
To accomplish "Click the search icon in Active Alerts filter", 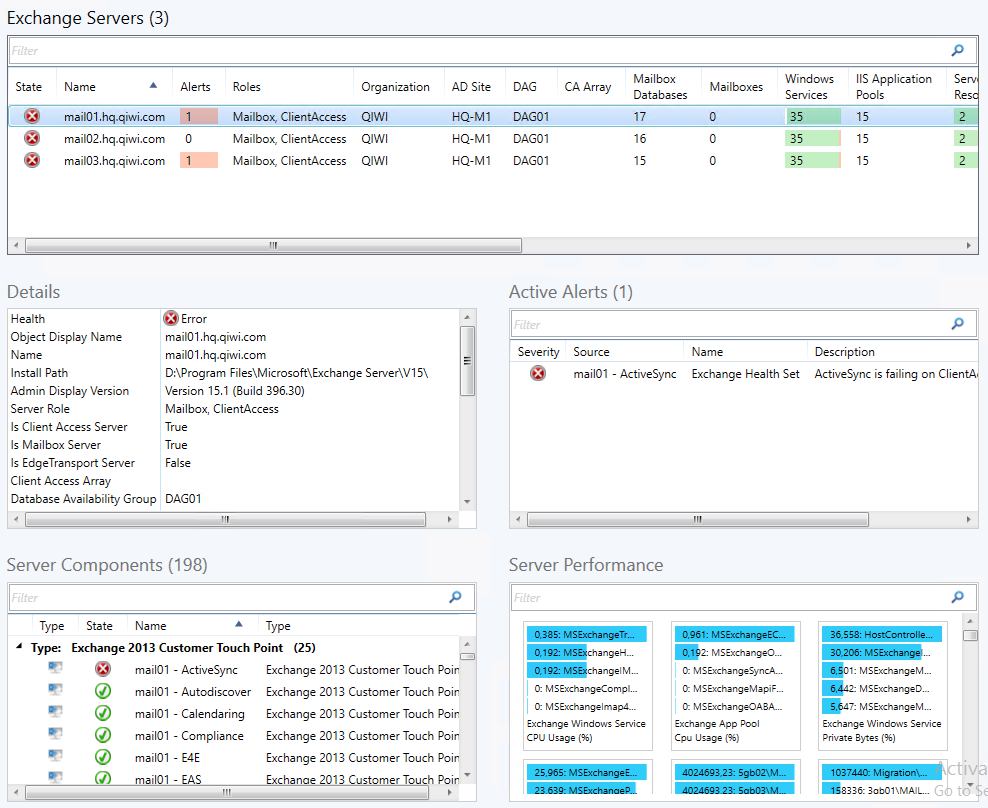I will tap(957, 324).
